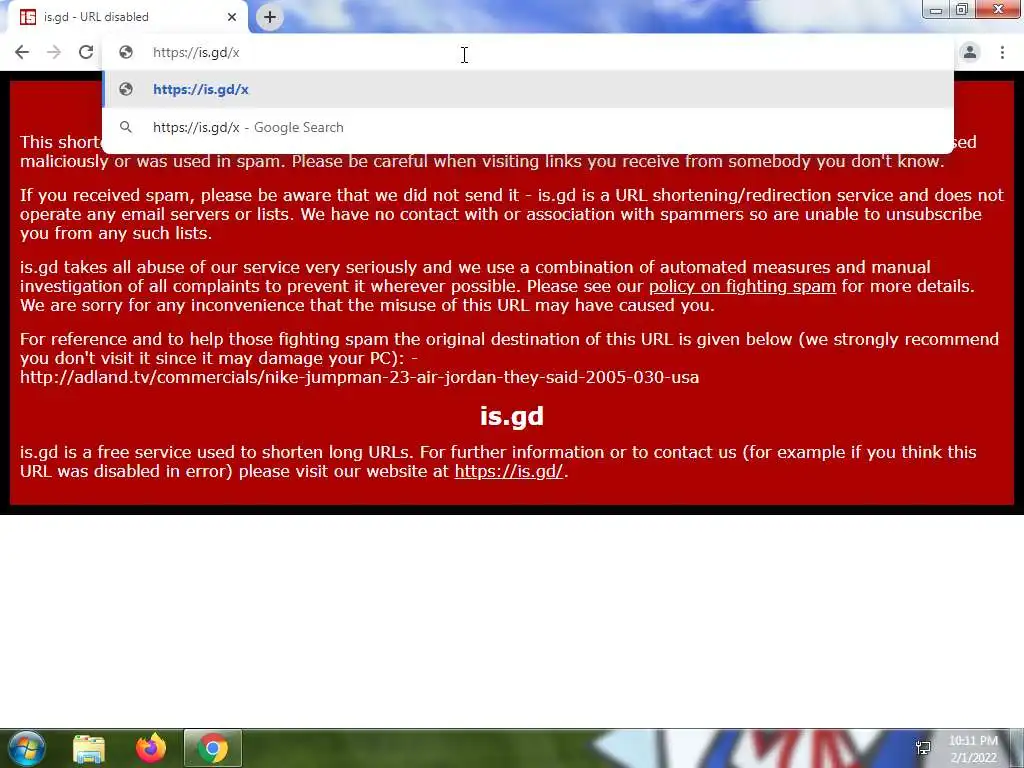Open File Explorer from the taskbar

[89, 748]
